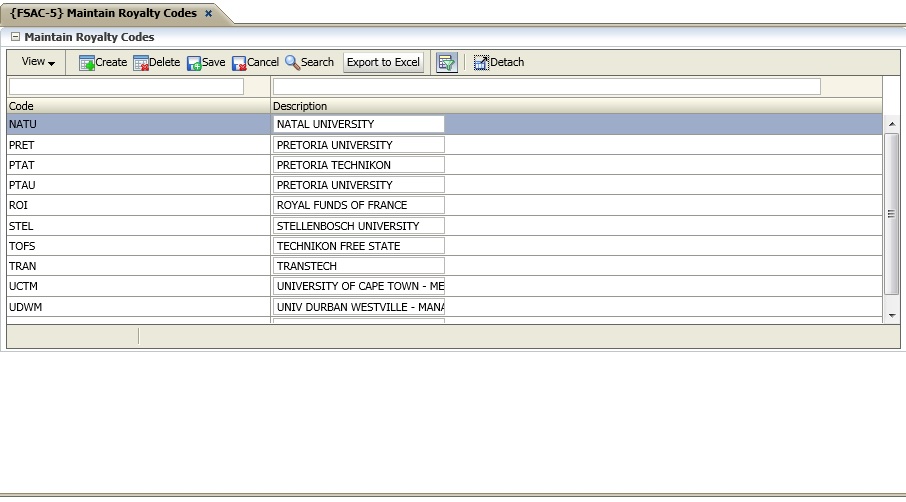Image resolution: width=906 pixels, height=502 pixels.
Task: Sort by the Code column header
Action: tap(138, 106)
